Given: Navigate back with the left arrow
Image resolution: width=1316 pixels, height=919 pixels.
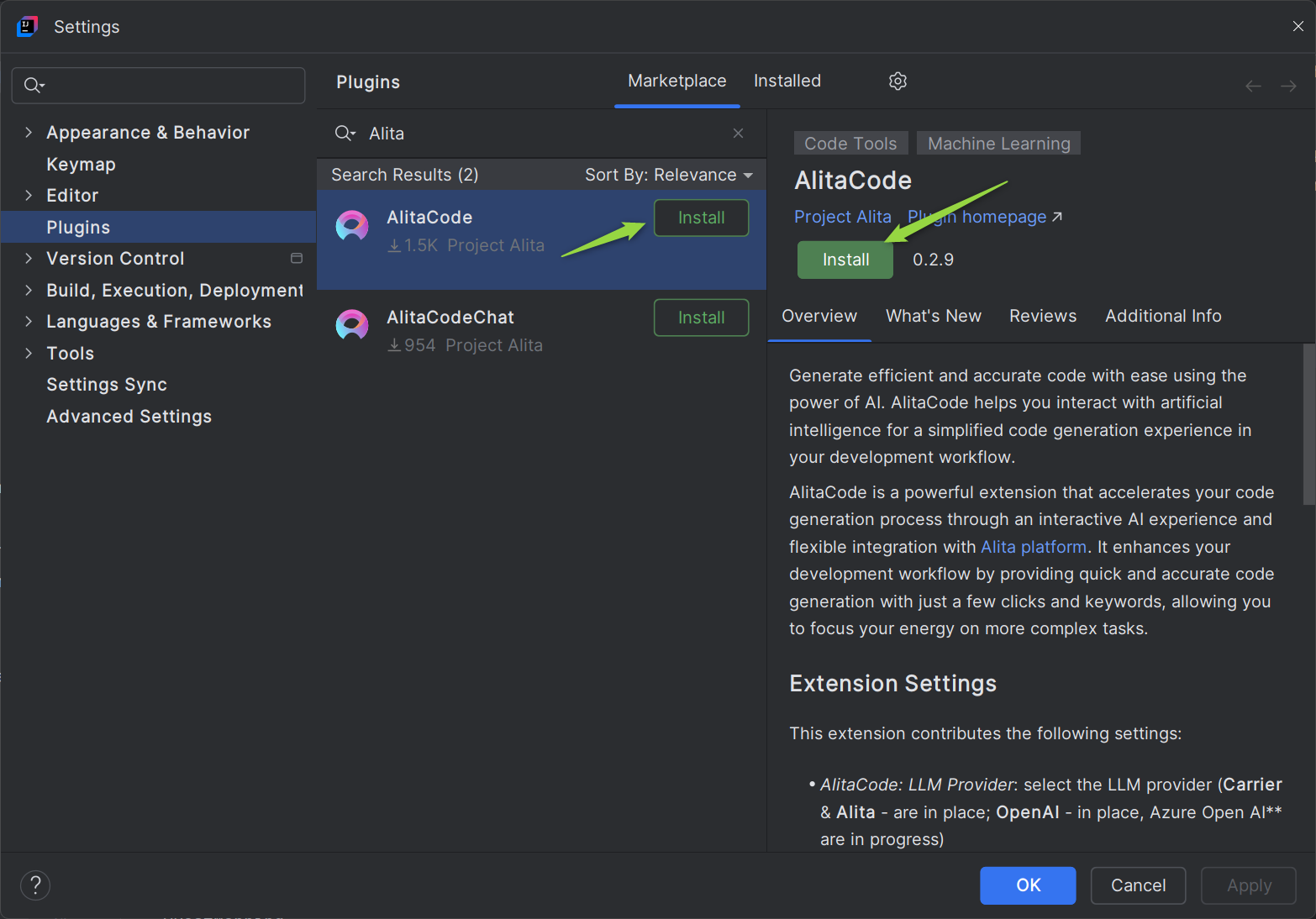Looking at the screenshot, I should (x=1253, y=86).
